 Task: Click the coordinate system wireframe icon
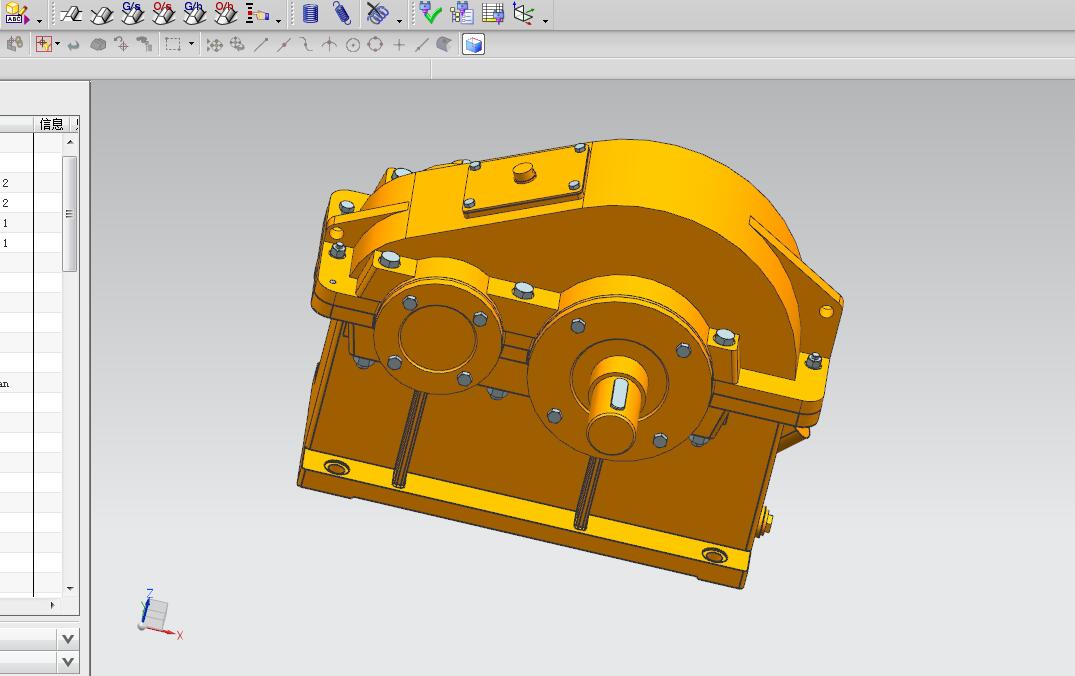click(x=524, y=14)
